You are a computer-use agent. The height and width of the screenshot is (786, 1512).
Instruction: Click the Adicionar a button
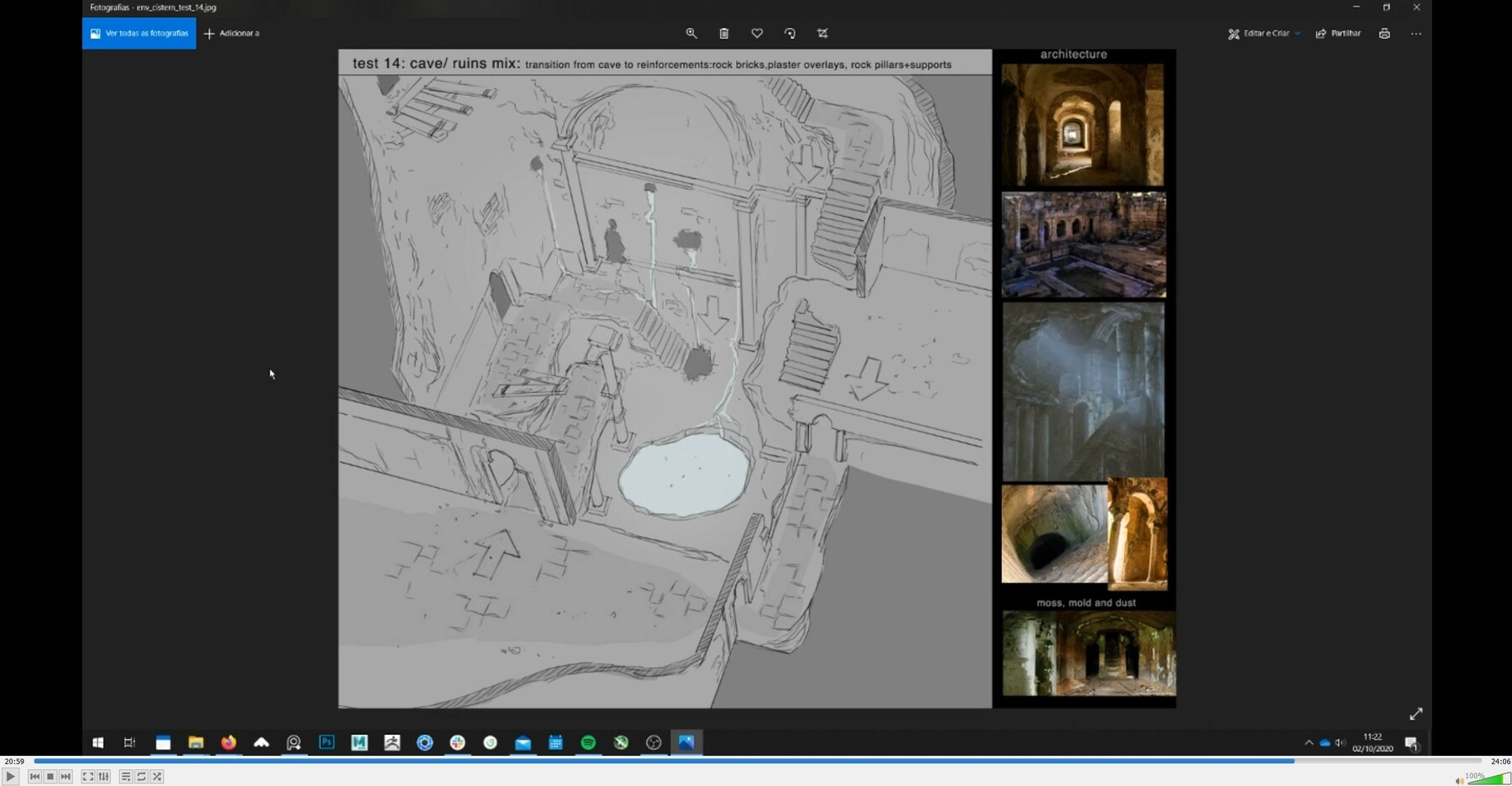pyautogui.click(x=232, y=34)
